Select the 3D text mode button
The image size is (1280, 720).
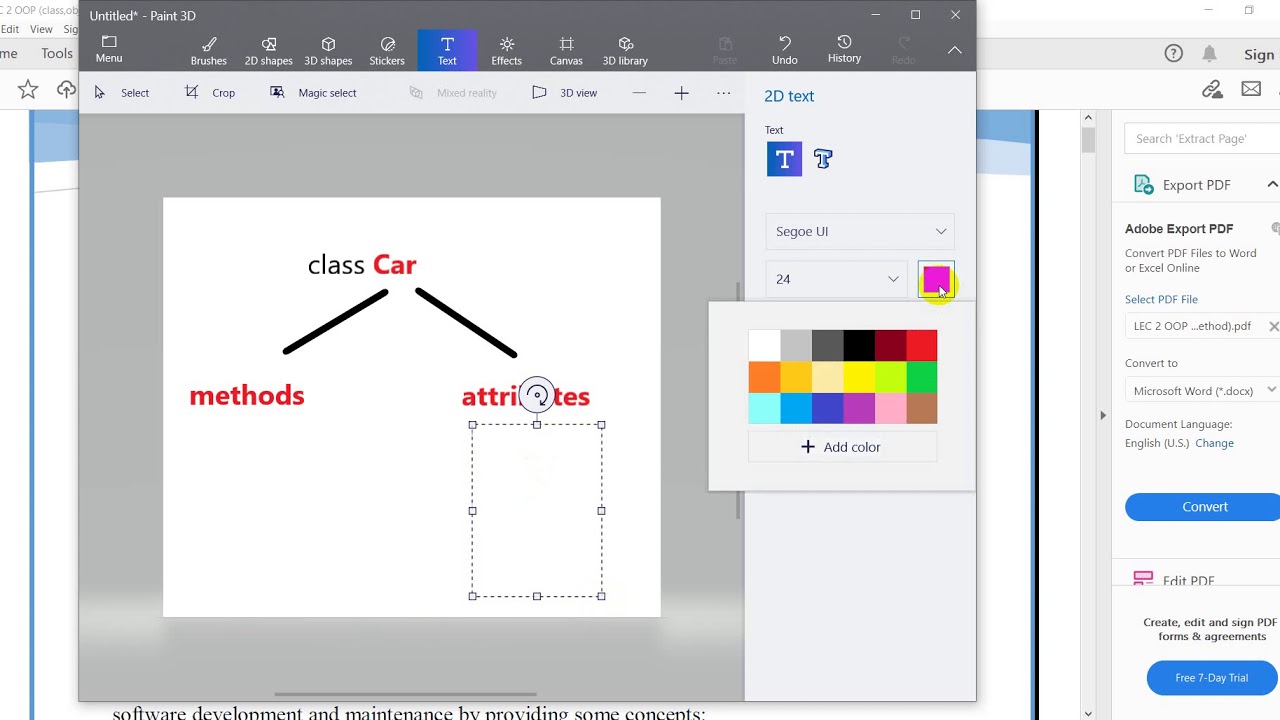(x=823, y=159)
